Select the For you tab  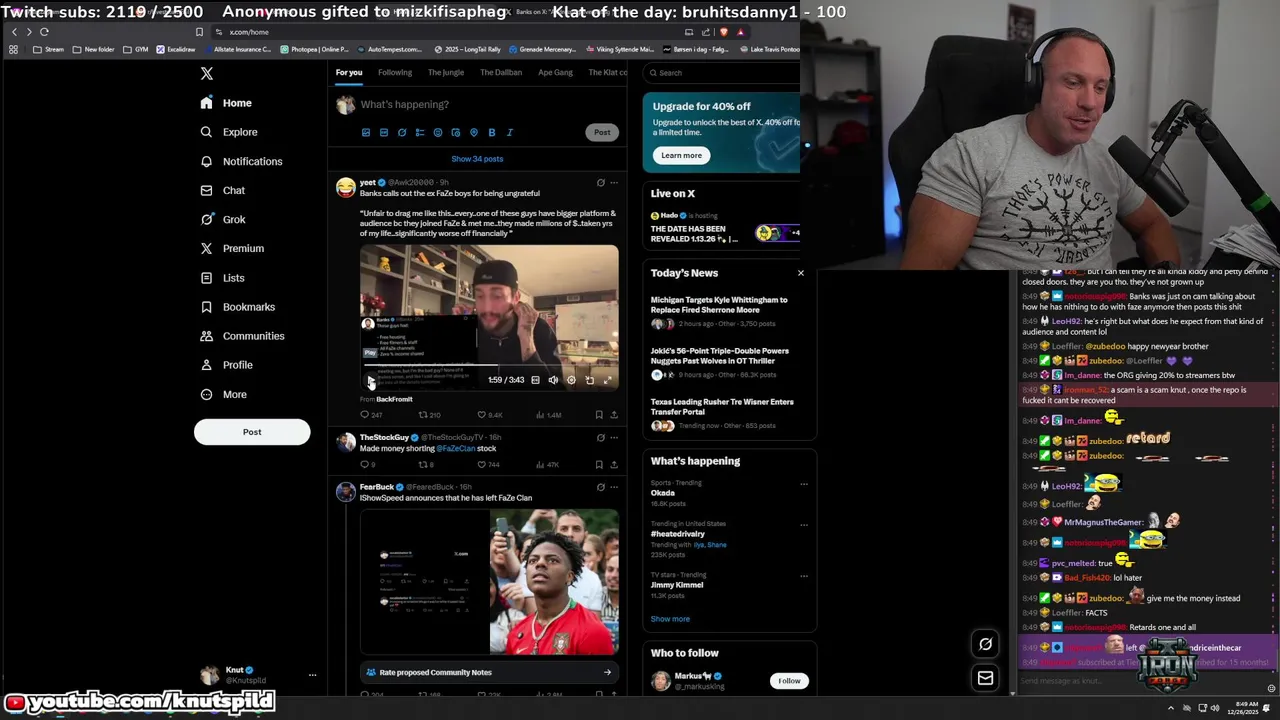click(349, 72)
